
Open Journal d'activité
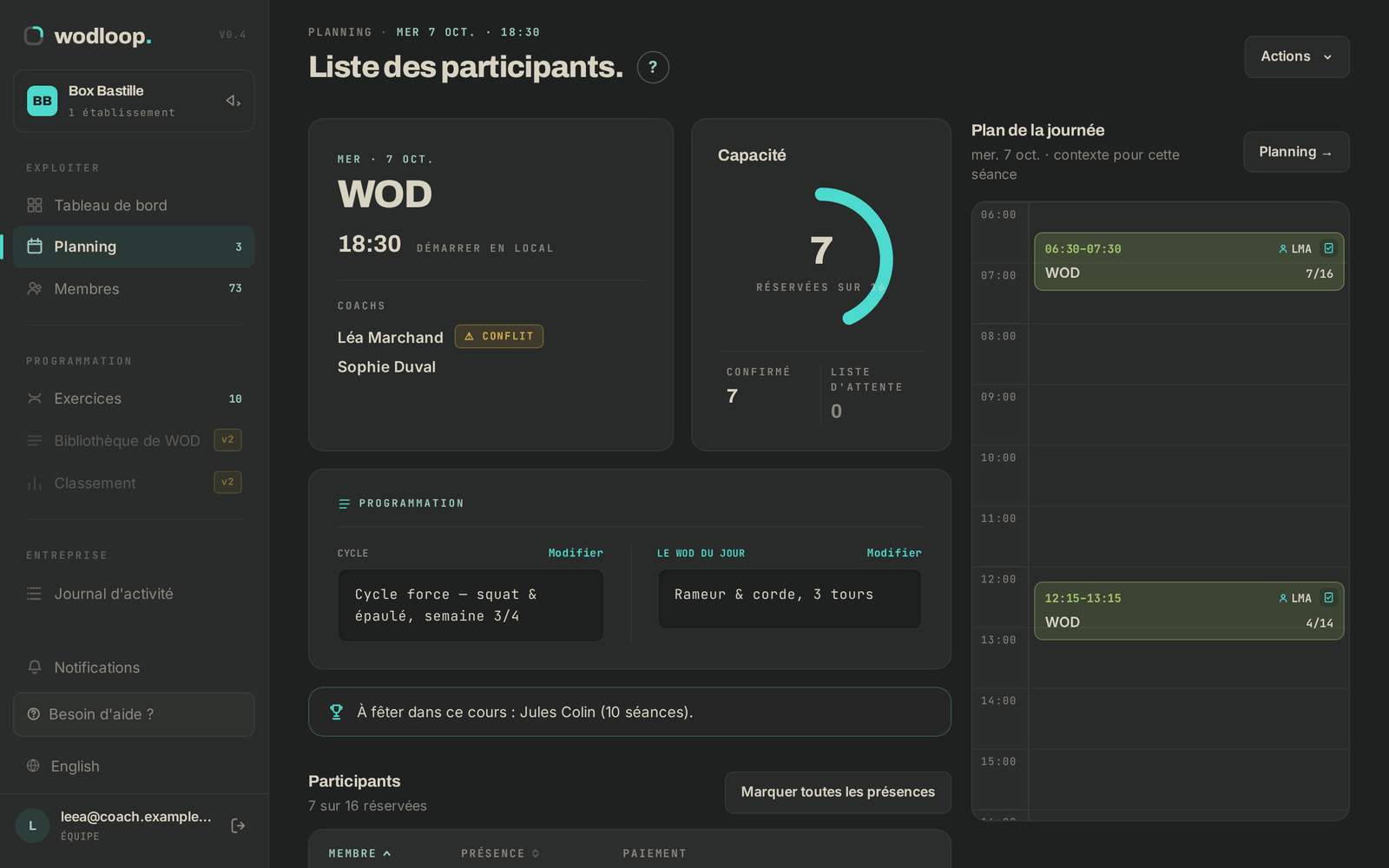coord(134,594)
